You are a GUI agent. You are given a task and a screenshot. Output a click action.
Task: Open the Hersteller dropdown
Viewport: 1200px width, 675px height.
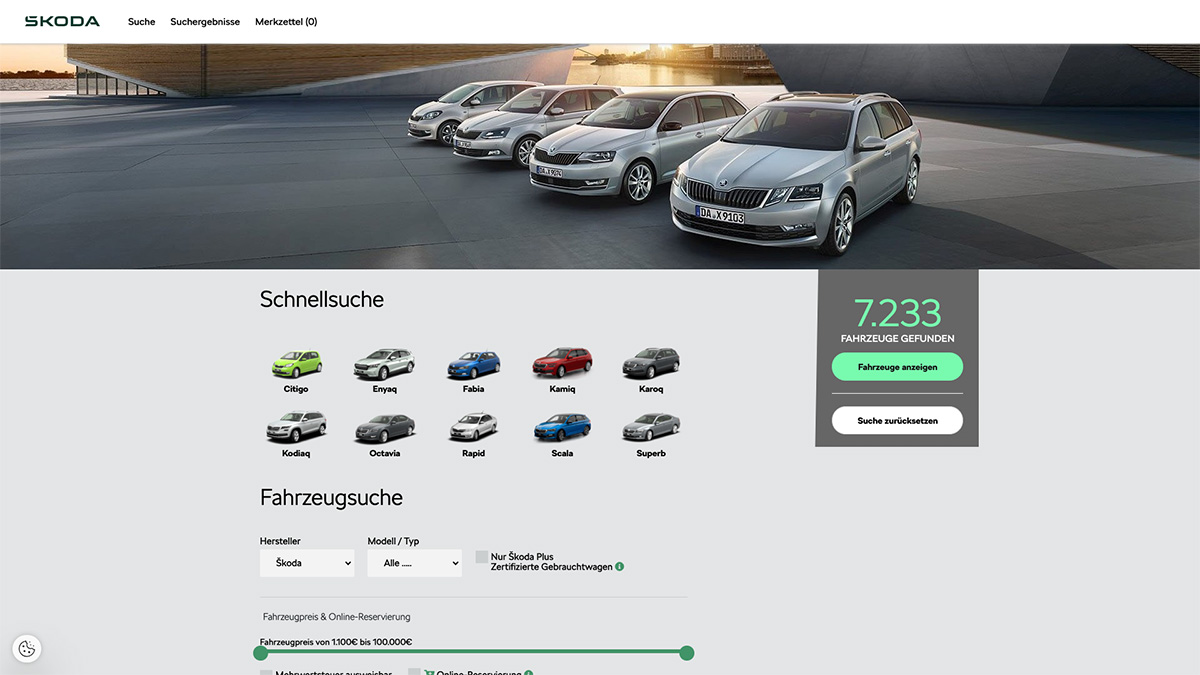pos(307,563)
